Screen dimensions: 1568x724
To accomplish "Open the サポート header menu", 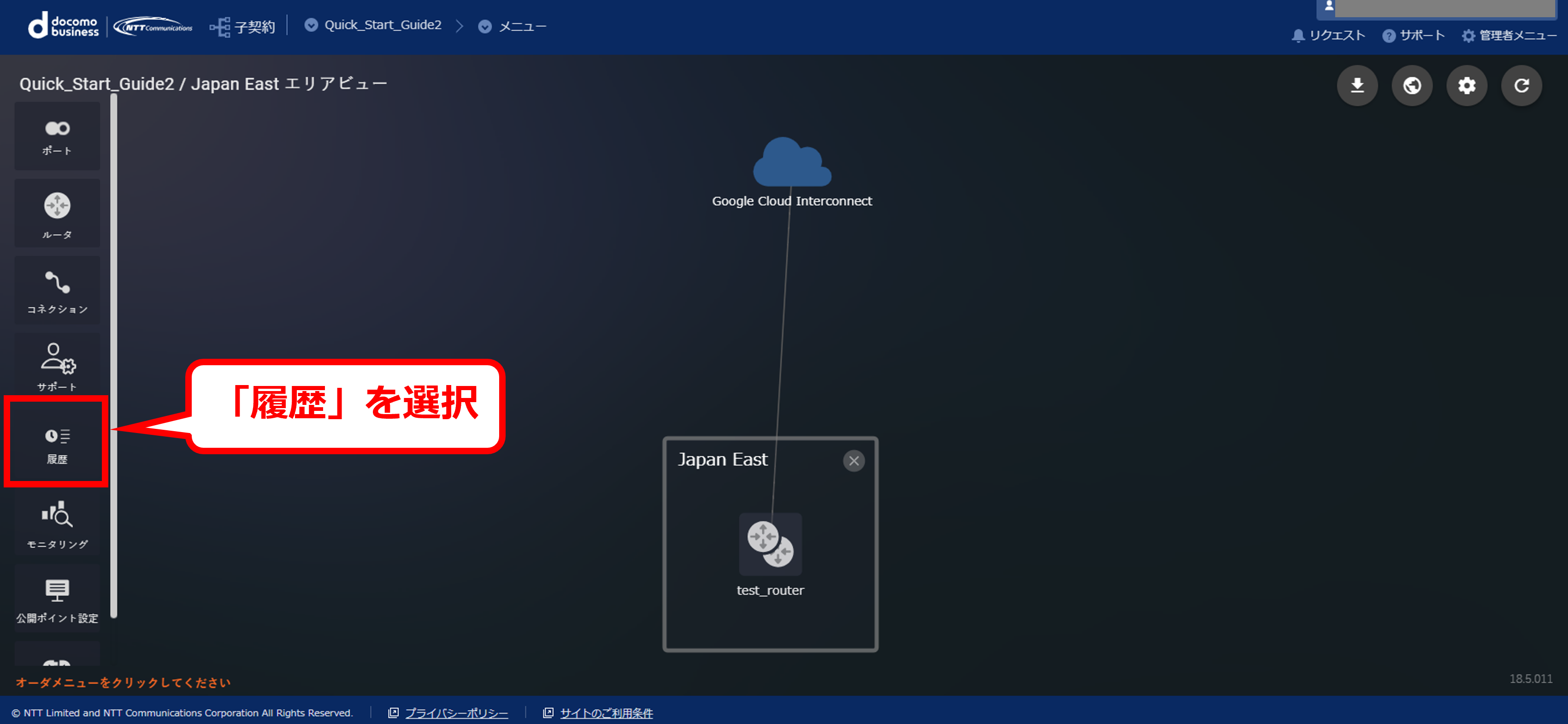I will click(x=1414, y=36).
